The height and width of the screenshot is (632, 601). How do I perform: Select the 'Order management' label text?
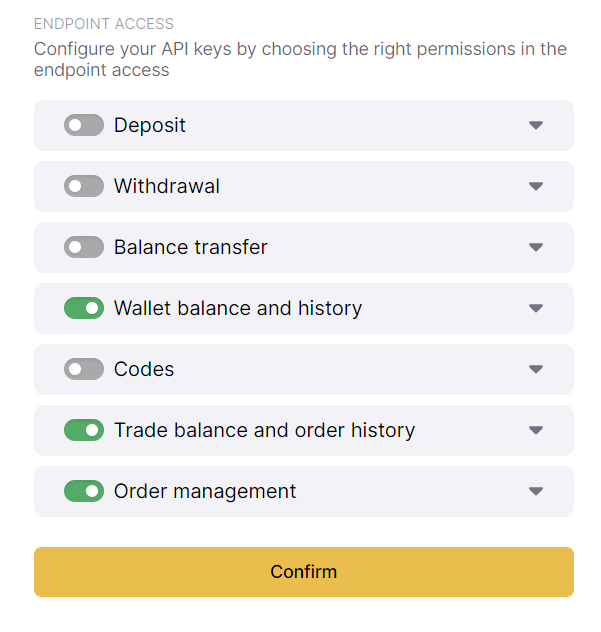point(205,491)
